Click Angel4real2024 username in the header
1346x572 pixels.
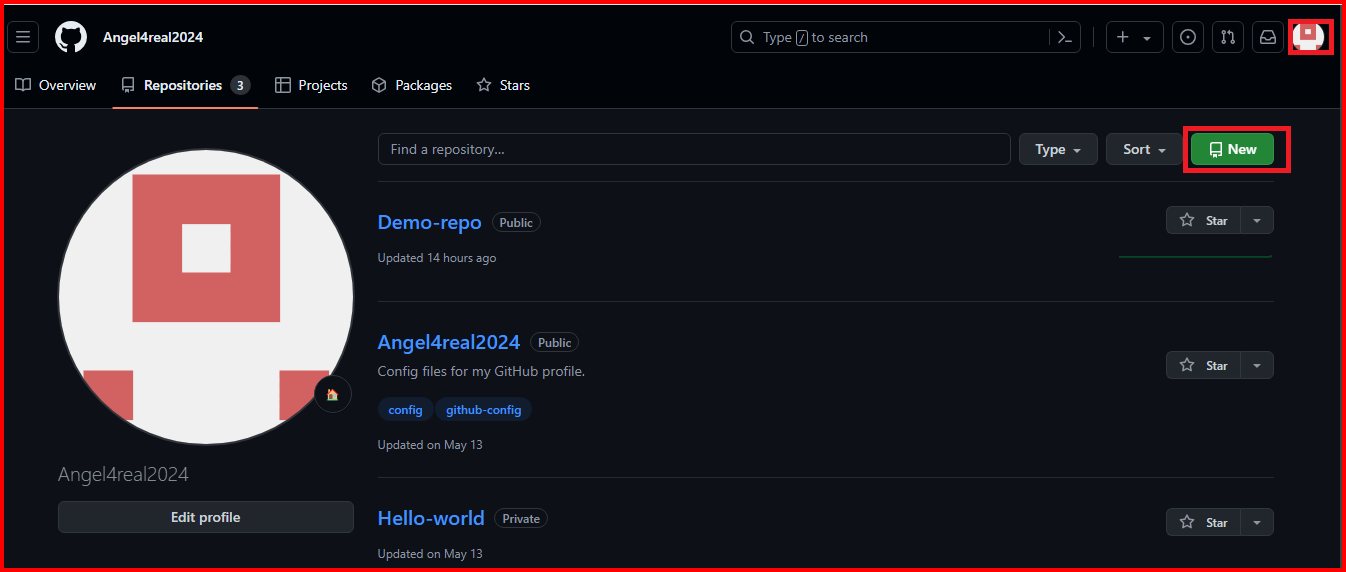[x=153, y=37]
